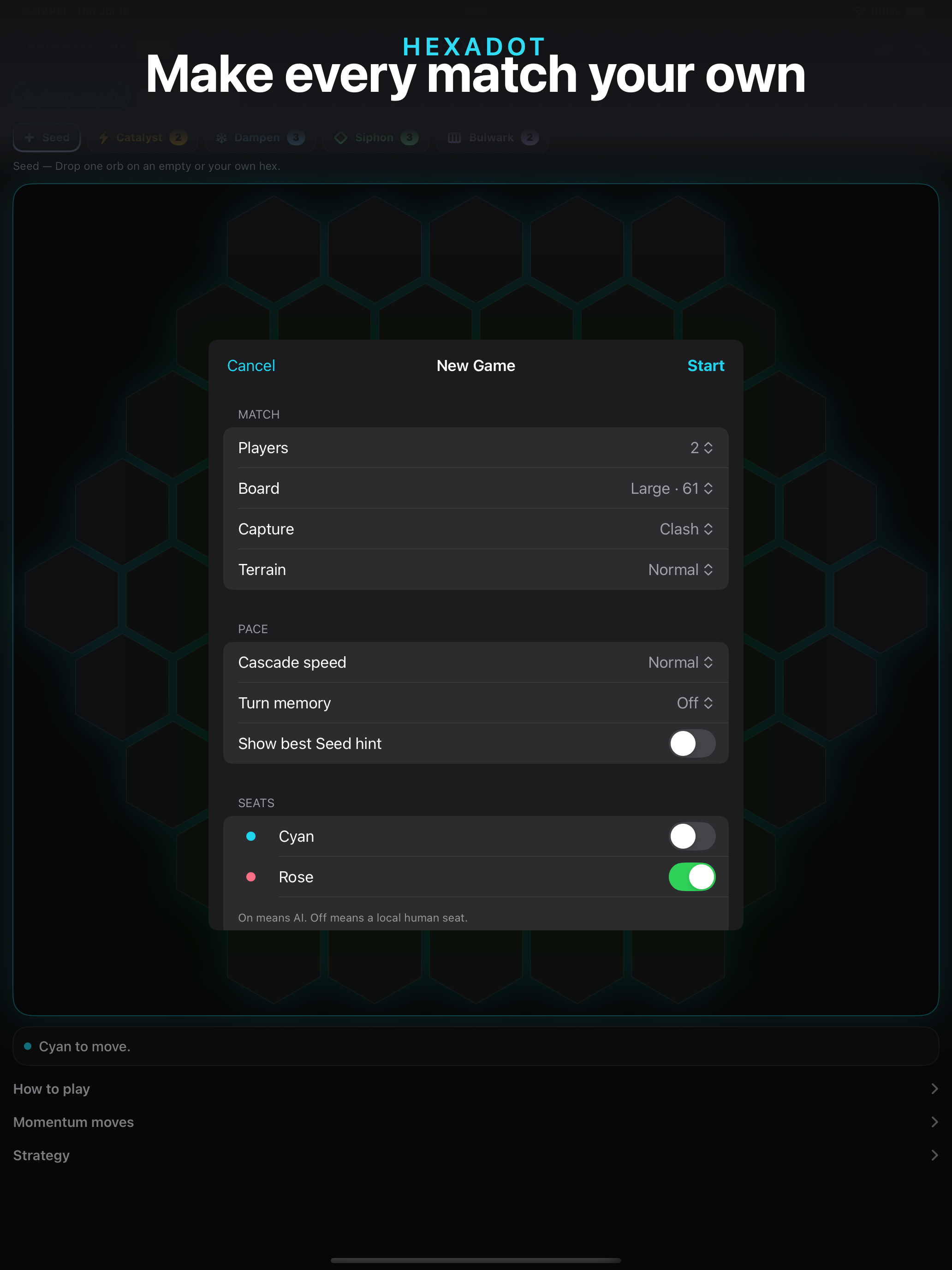
Task: Click the Players row label
Action: 263,448
